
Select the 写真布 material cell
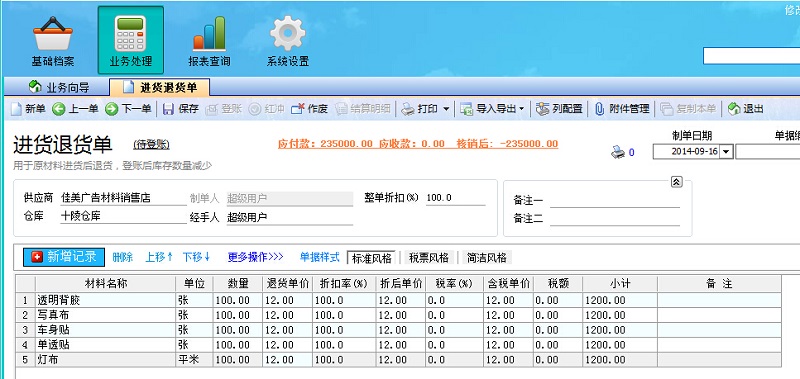106,315
